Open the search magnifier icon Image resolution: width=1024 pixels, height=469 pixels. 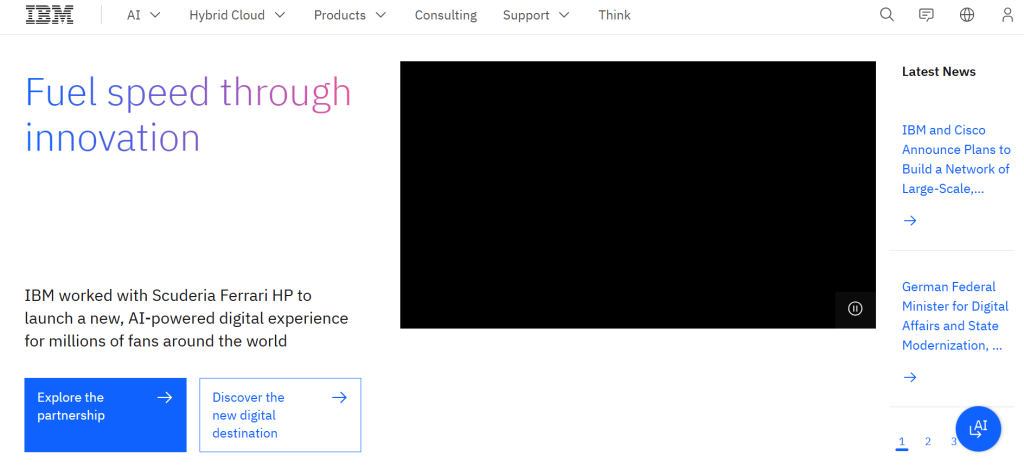pyautogui.click(x=886, y=15)
